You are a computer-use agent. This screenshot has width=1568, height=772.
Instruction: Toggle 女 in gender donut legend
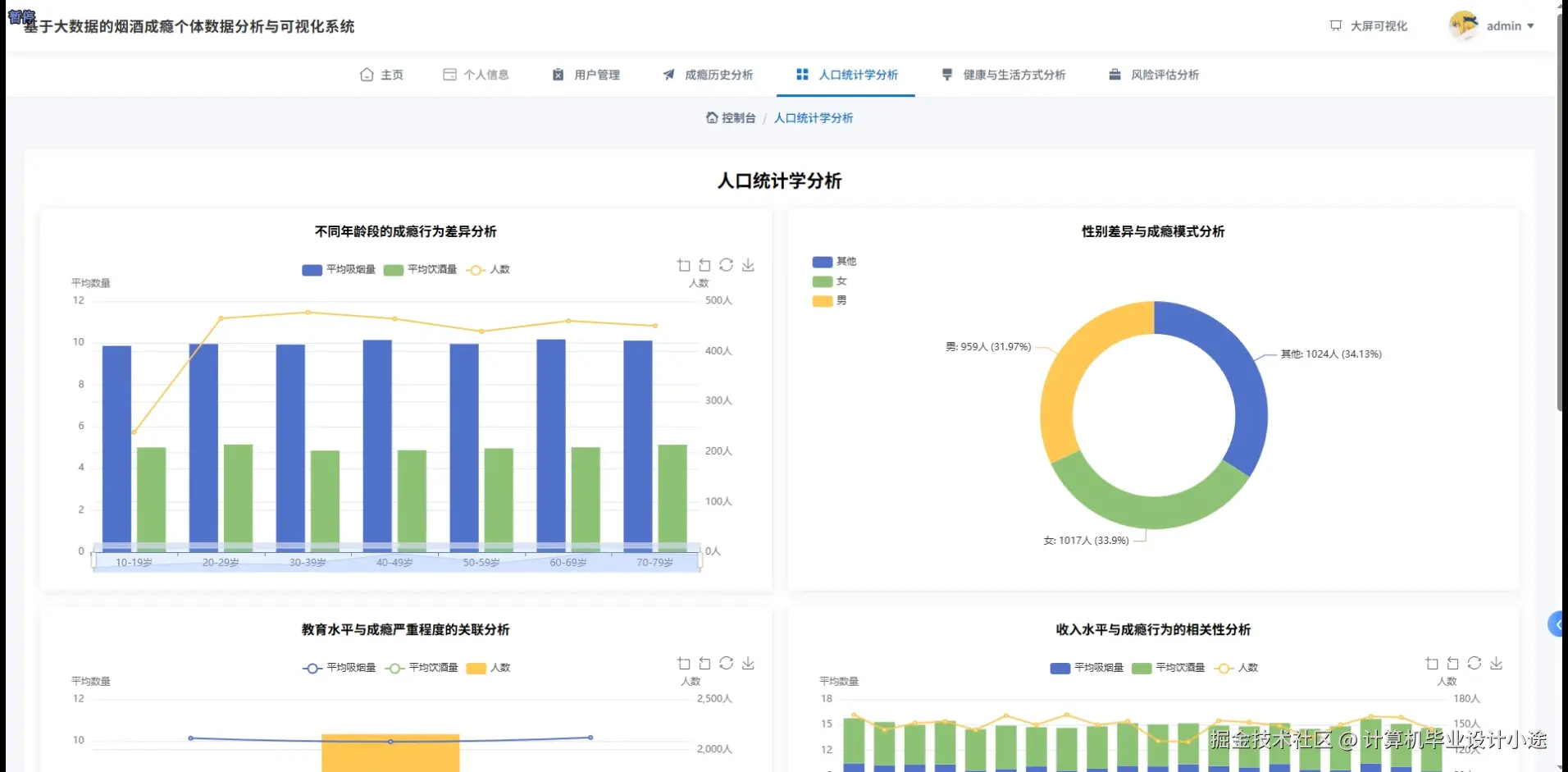coord(829,281)
